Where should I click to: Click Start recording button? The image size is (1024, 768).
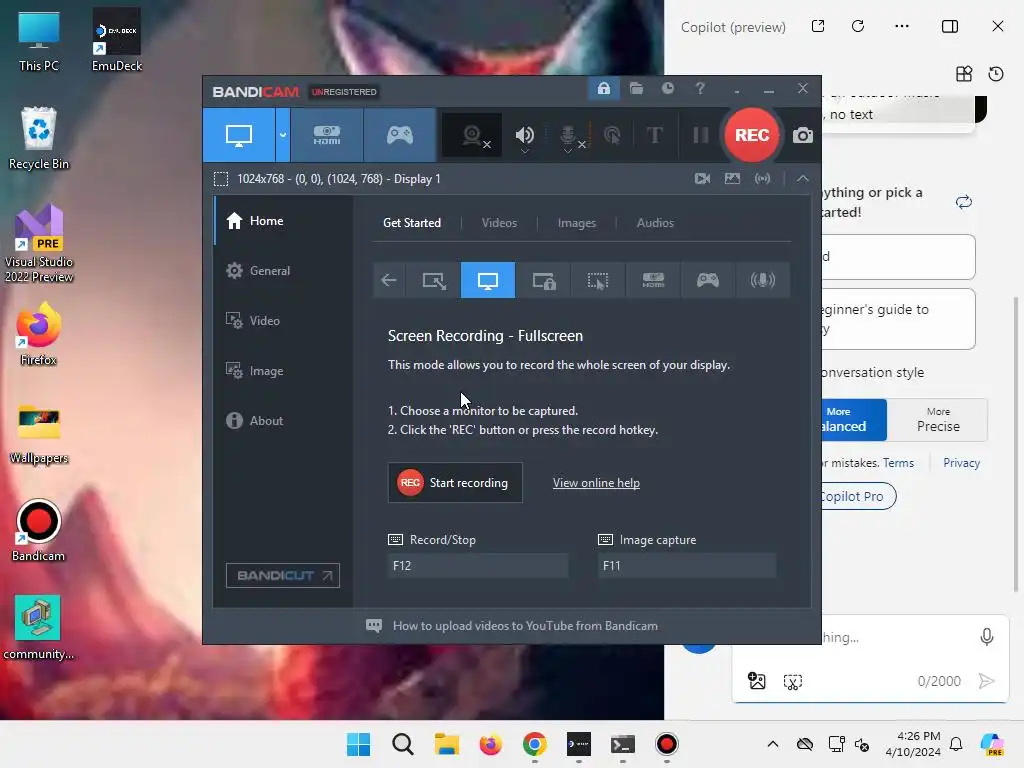pyautogui.click(x=455, y=483)
